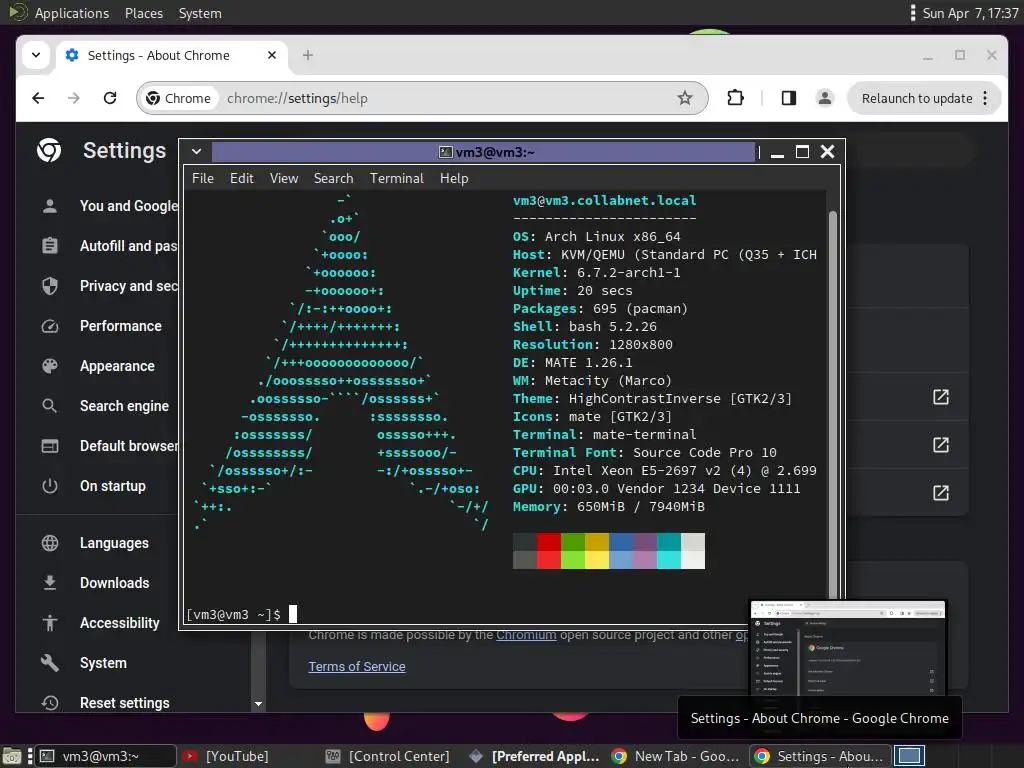
Task: Click the Appearance palette icon
Action: [x=50, y=366]
